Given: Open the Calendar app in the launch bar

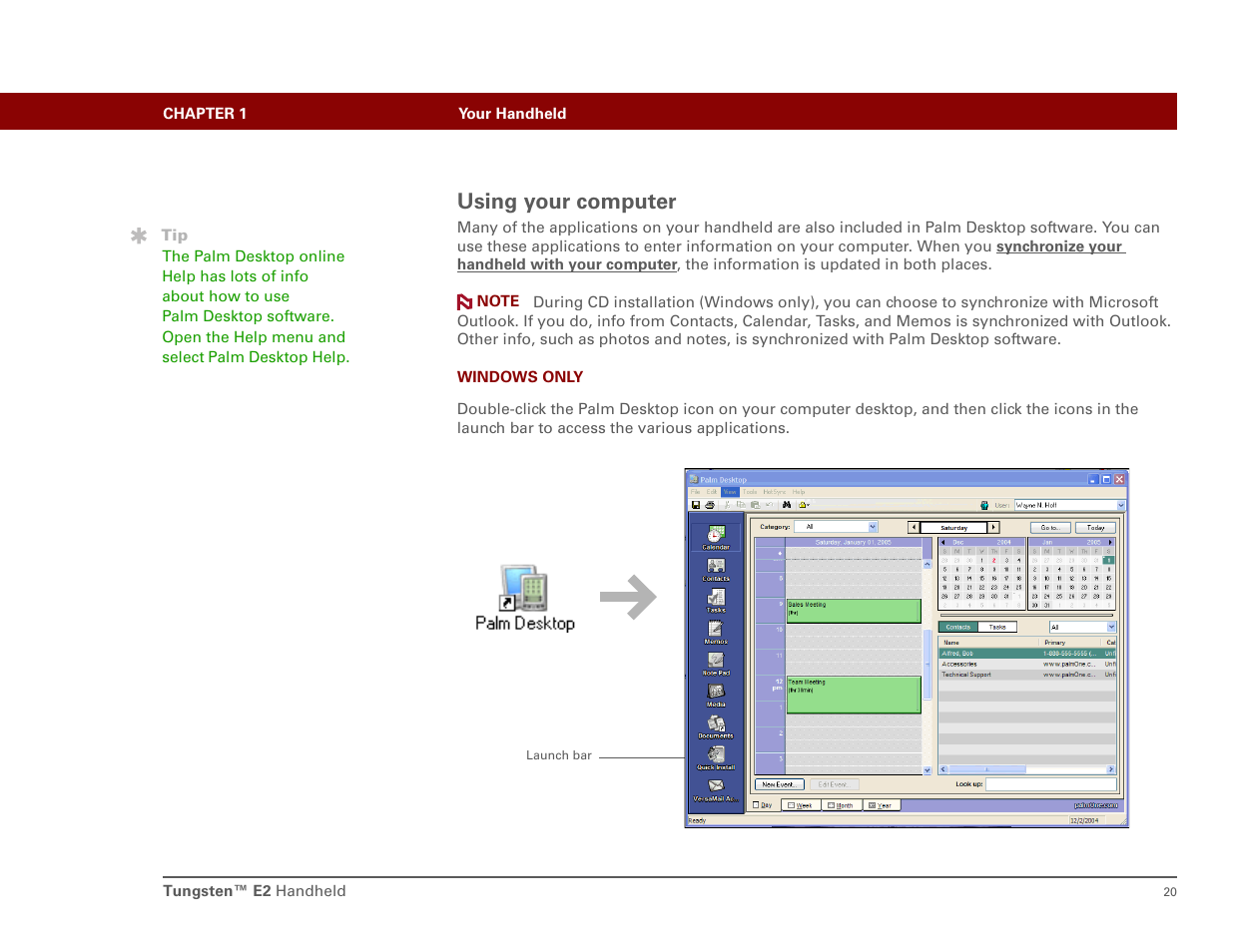Looking at the screenshot, I should tap(716, 536).
